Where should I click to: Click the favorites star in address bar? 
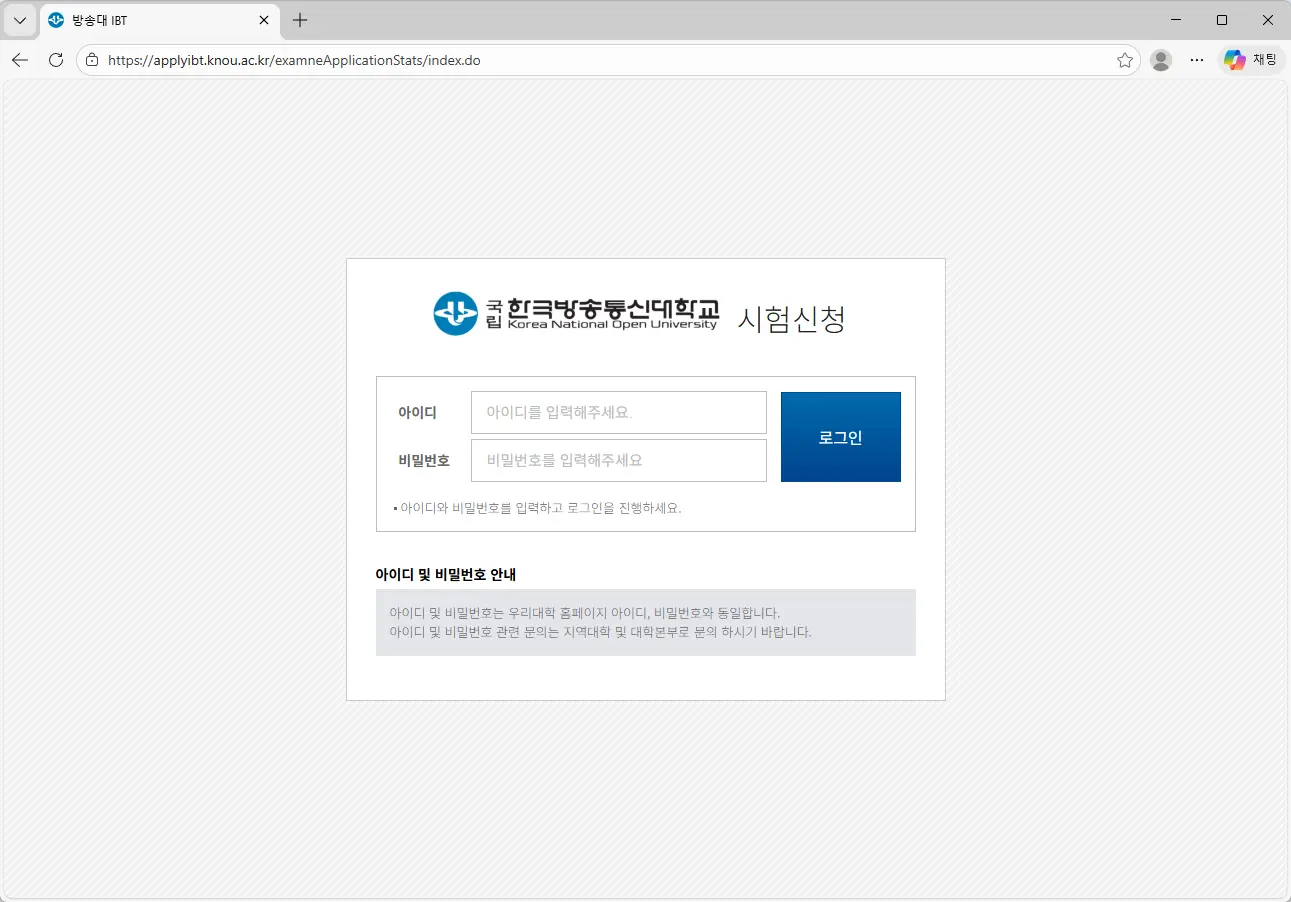click(x=1124, y=59)
